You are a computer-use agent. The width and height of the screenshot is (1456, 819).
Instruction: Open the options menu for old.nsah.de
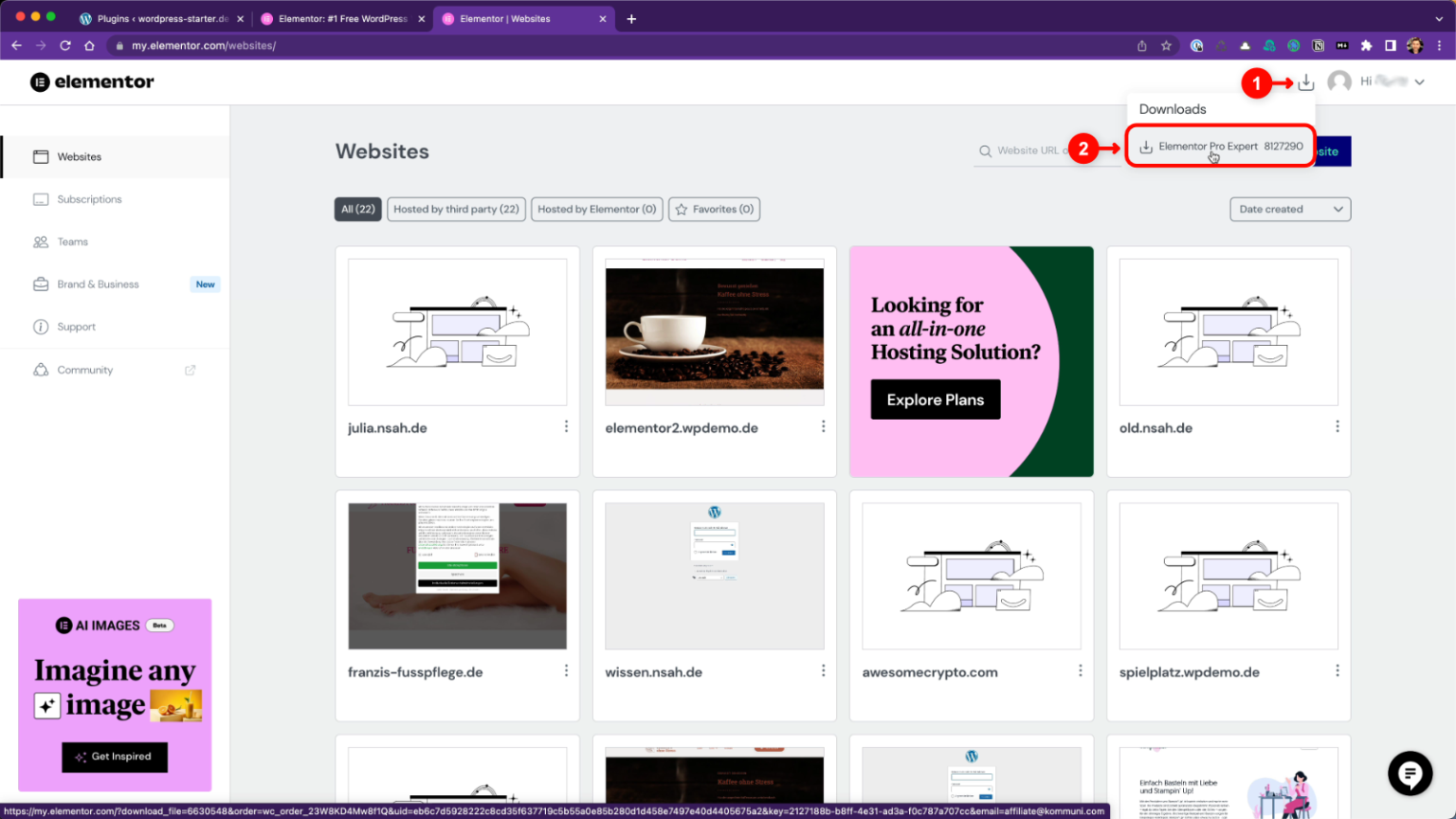[1337, 427]
